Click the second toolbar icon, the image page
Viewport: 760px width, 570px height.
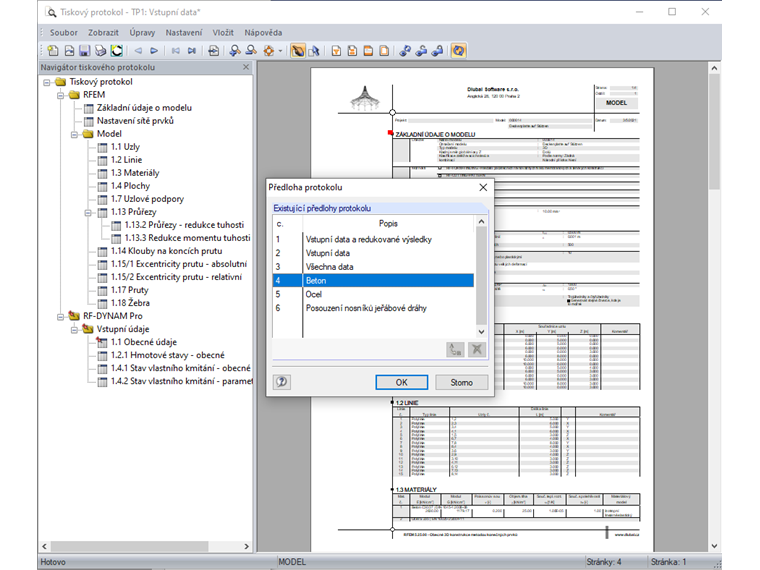click(x=69, y=50)
